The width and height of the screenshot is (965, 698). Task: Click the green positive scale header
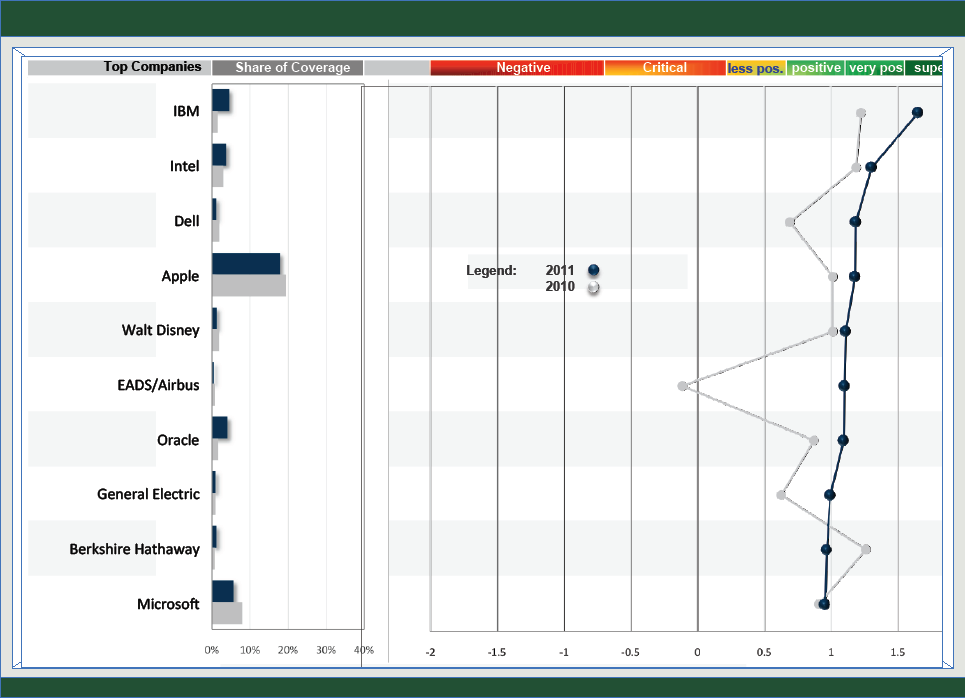click(x=816, y=68)
